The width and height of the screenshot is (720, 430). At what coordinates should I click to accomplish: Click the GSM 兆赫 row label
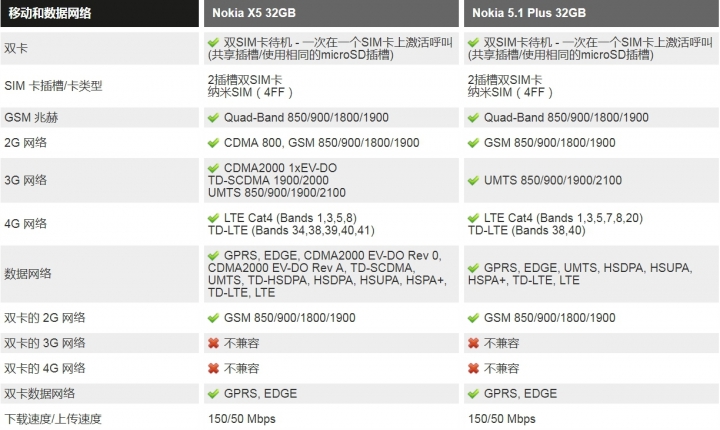pos(31,118)
